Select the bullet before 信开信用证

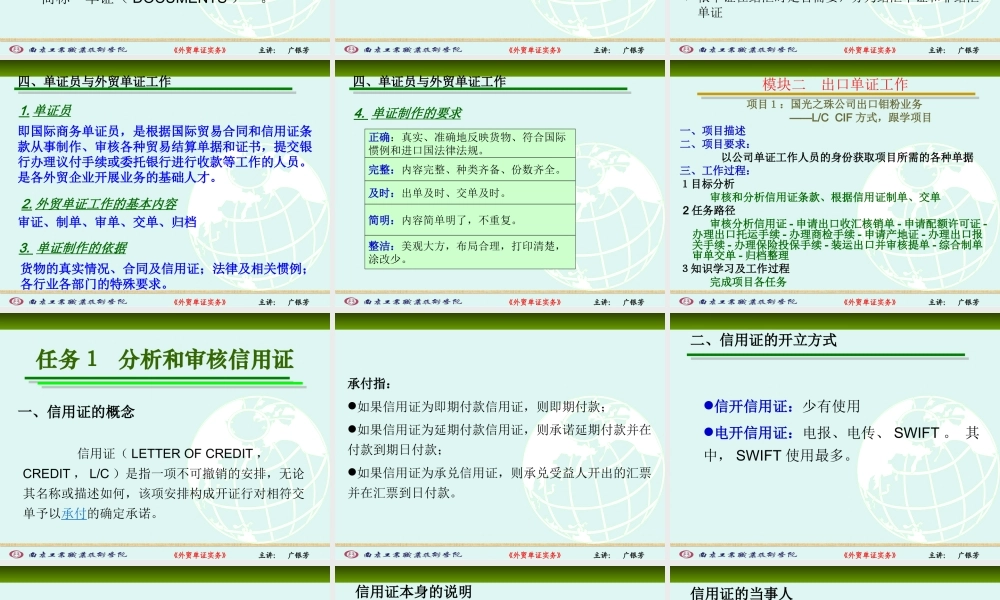tap(706, 407)
